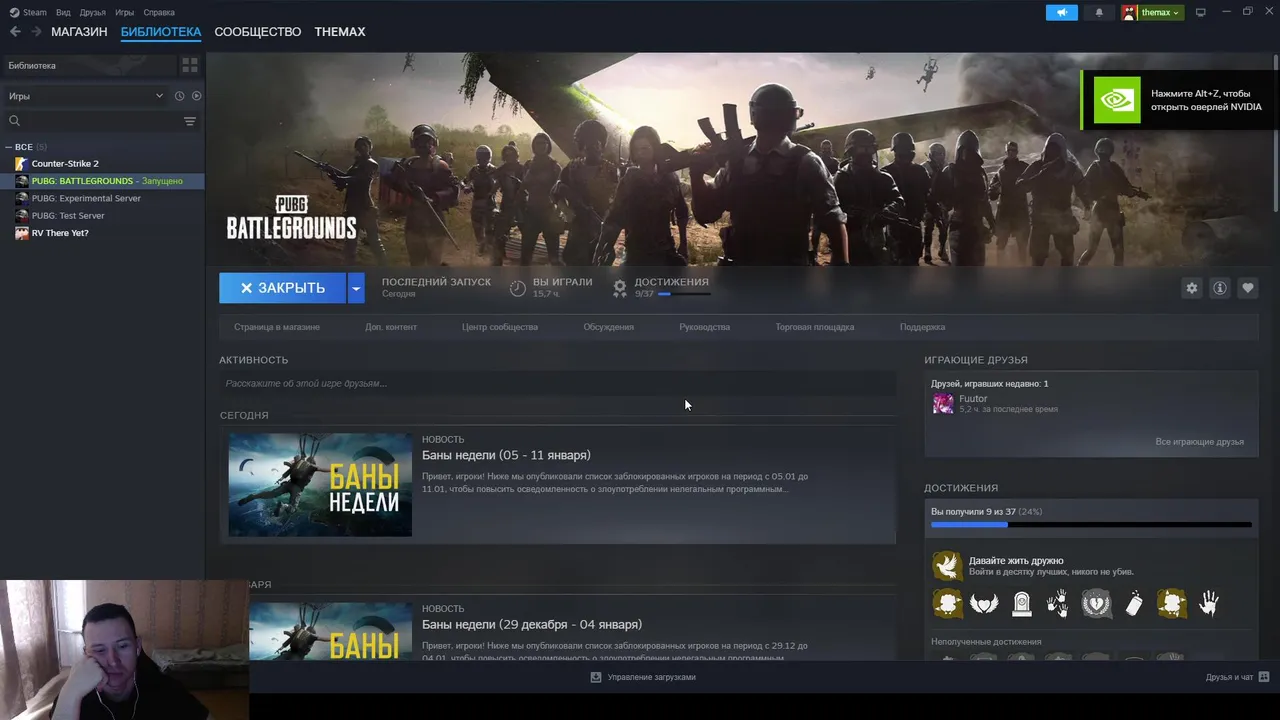1280x720 pixels.
Task: Click the Big Picture mode monitor icon
Action: point(1201,13)
